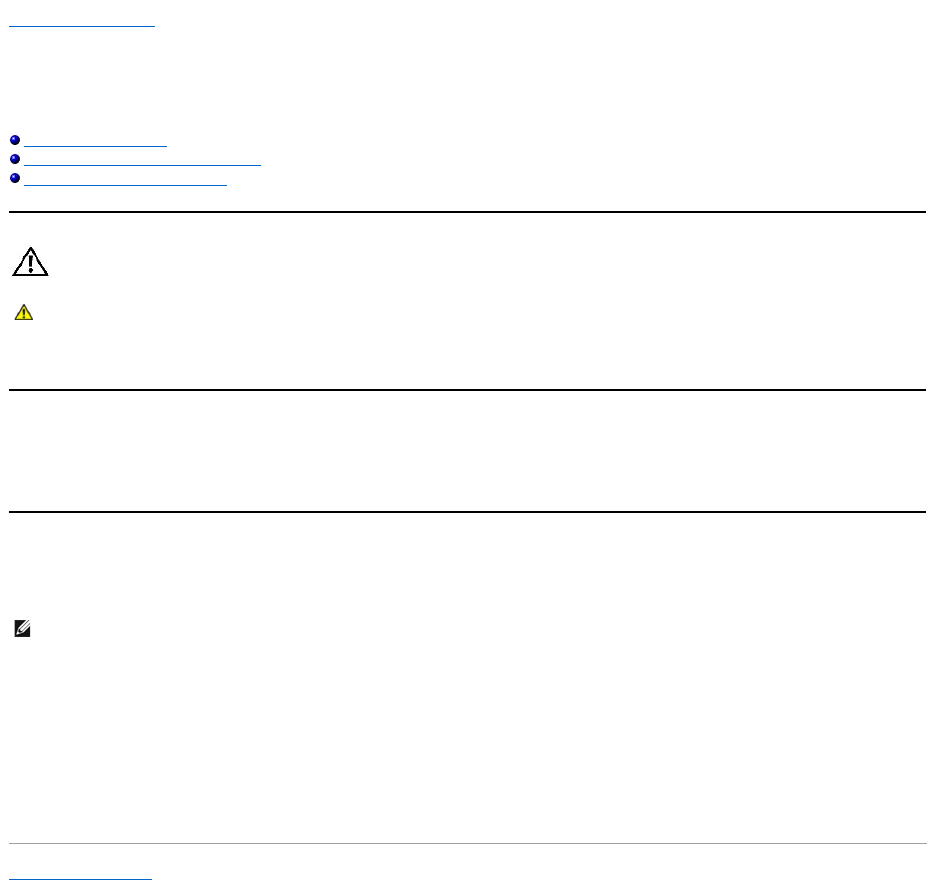
Task: Click the second blue bullet sphere
Action: coord(15,160)
